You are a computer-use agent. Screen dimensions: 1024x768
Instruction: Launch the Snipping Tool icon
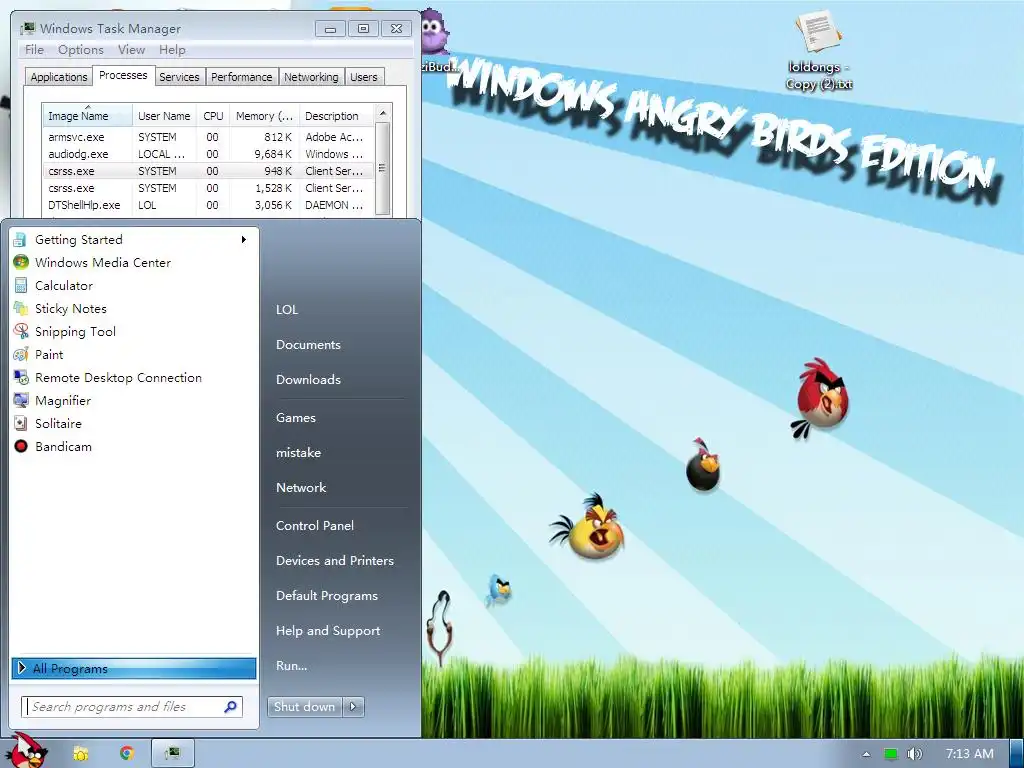(x=21, y=332)
